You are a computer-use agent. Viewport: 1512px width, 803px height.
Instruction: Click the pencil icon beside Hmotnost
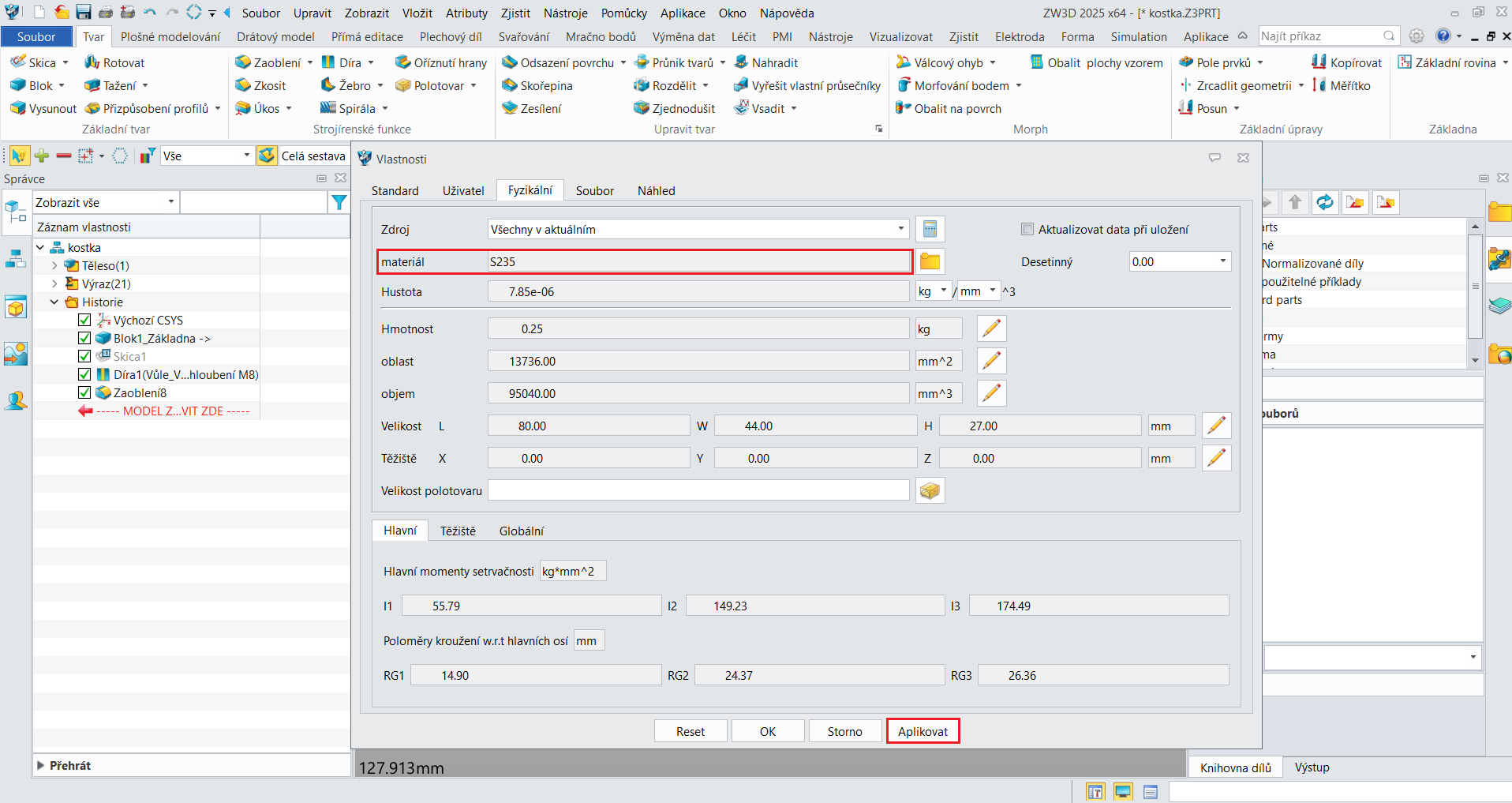tap(991, 328)
